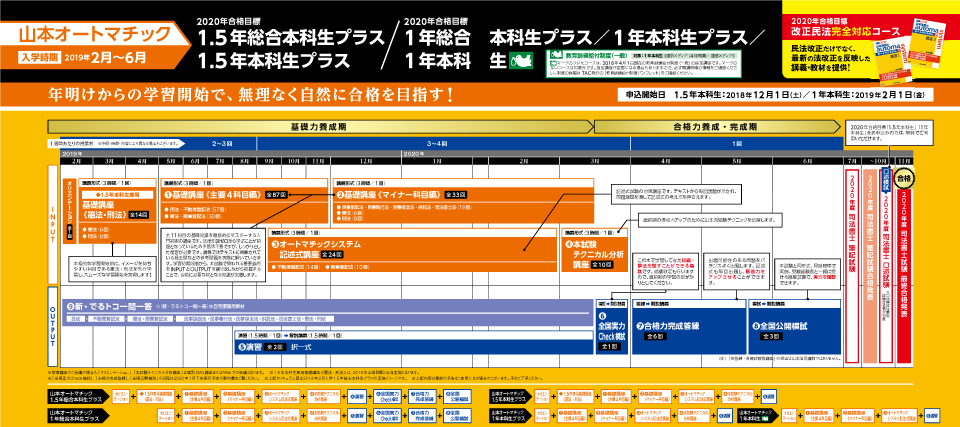Click the 全33回 badge
The image size is (960, 427).
point(456,194)
